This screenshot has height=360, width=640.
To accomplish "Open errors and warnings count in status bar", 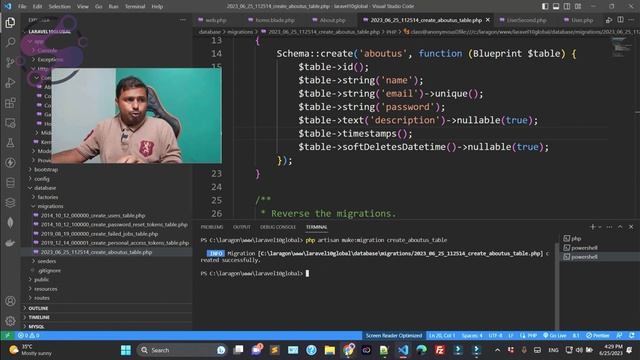I will tap(29, 336).
